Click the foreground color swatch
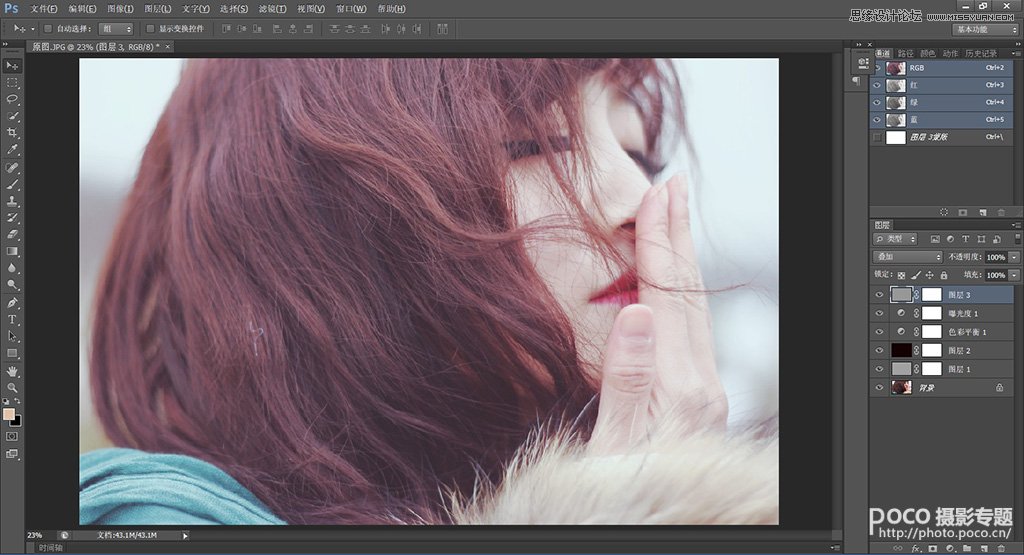Screen dimensions: 1024x555 (9, 413)
